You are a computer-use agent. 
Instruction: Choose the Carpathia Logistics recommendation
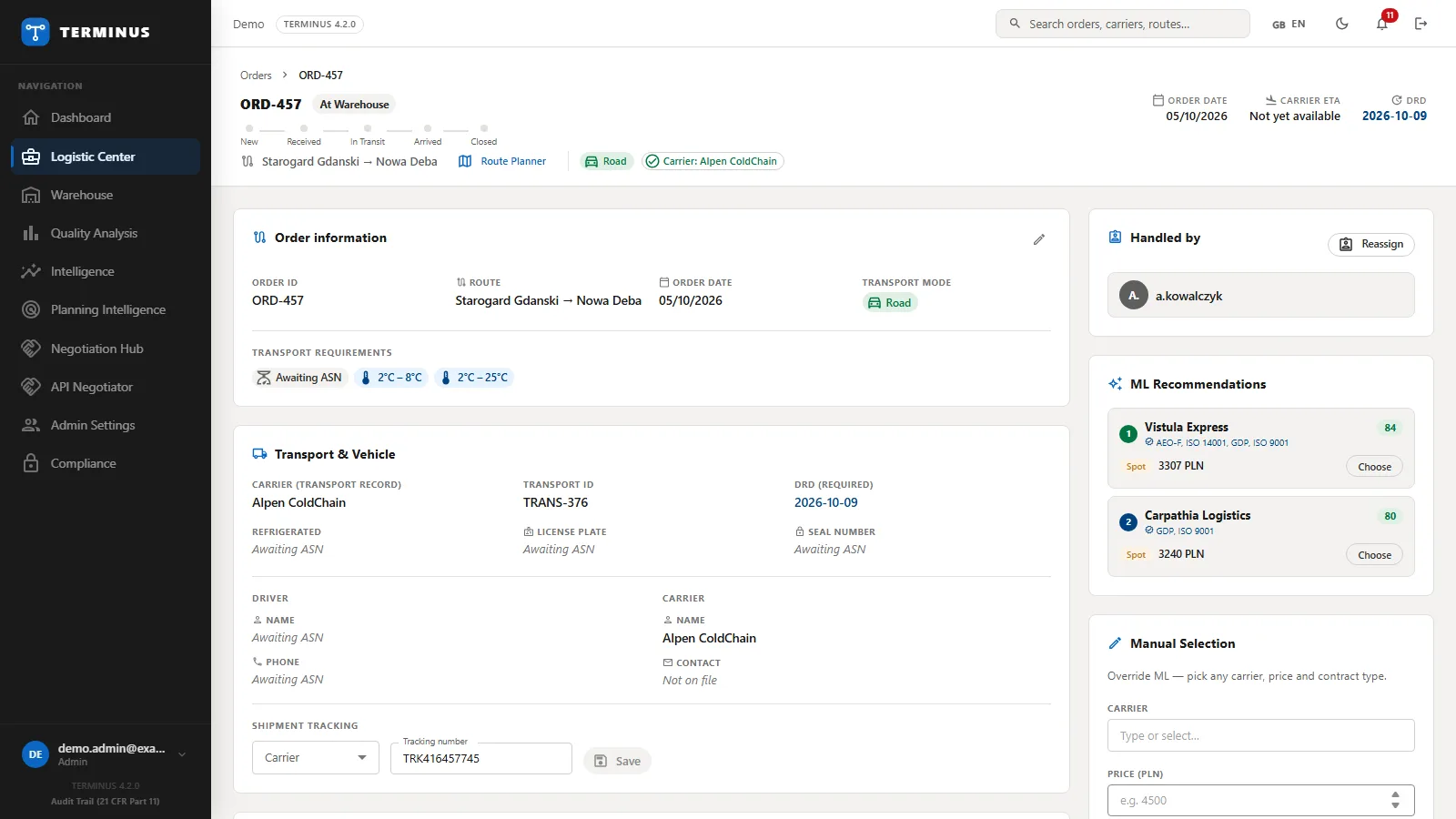click(x=1374, y=555)
